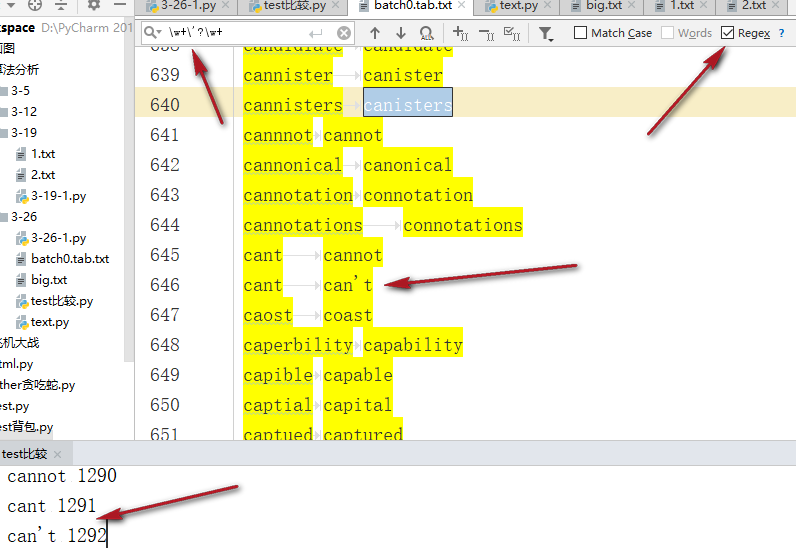
Task: Open the search filter icon
Action: [x=546, y=34]
